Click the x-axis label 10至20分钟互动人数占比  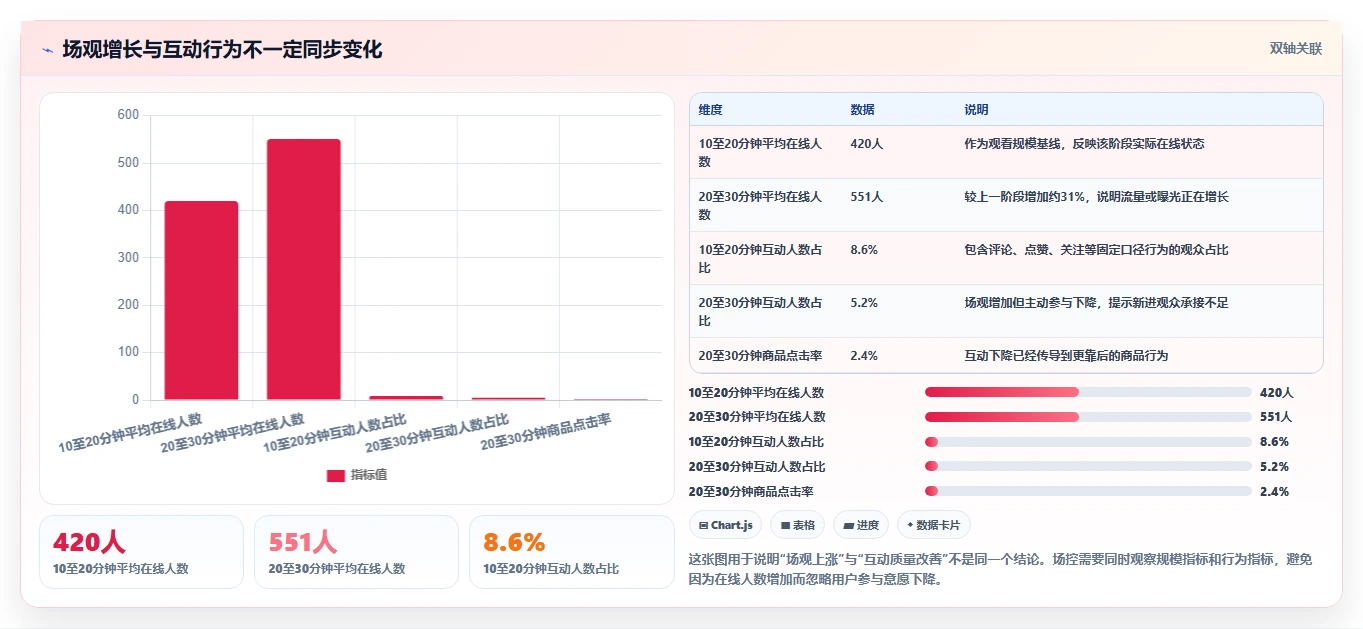334,433
